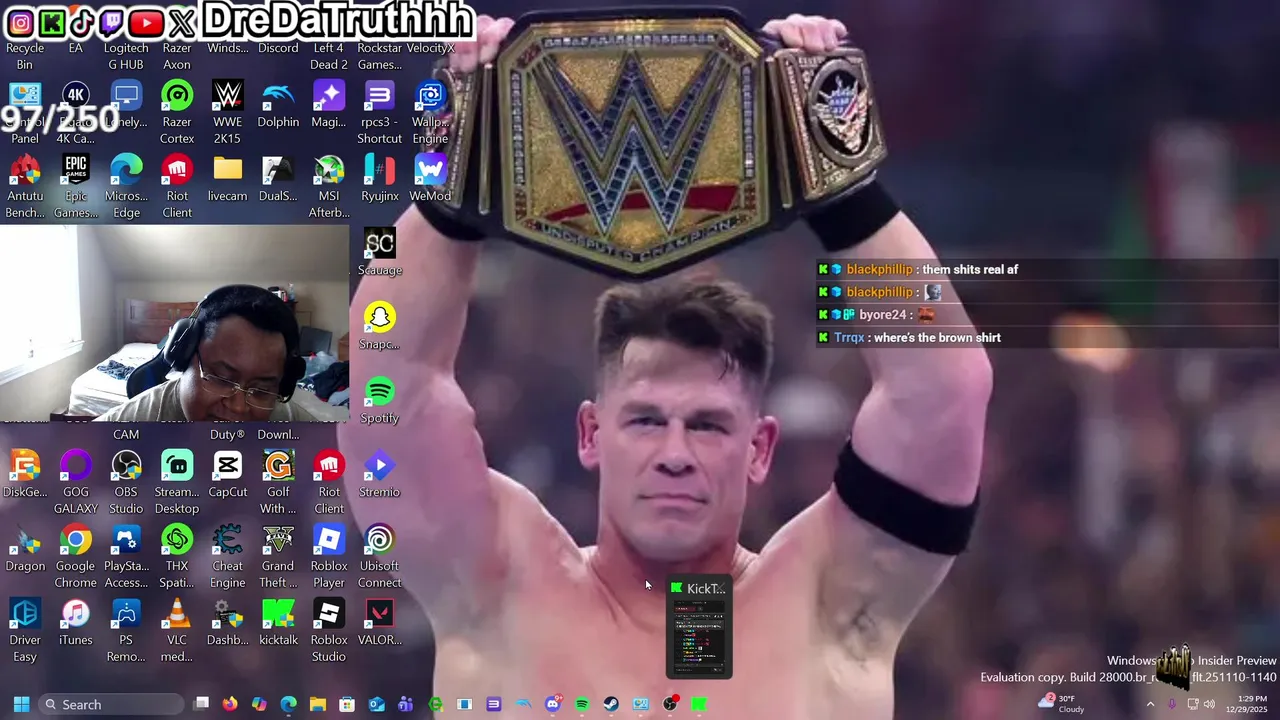Open Antutu Benchmark desktop icon
This screenshot has height=720, width=1280.
(x=25, y=186)
